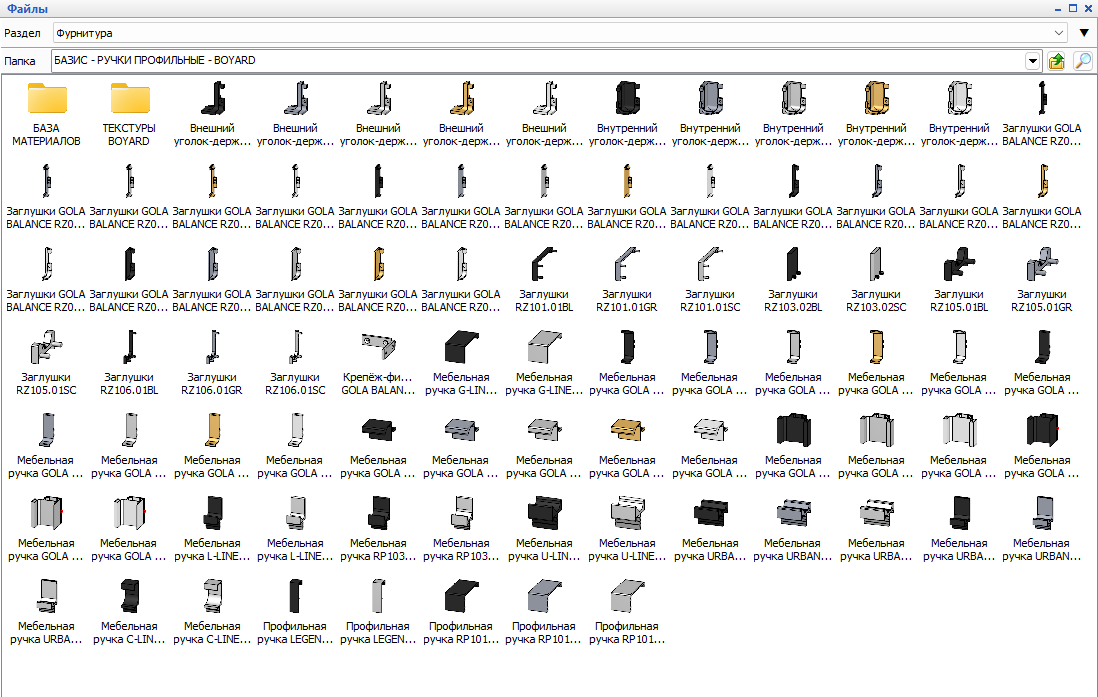Screen dimensions: 1098x697
Task: Select the black Профильная ручка LEGEN... handle
Action: pos(295,612)
